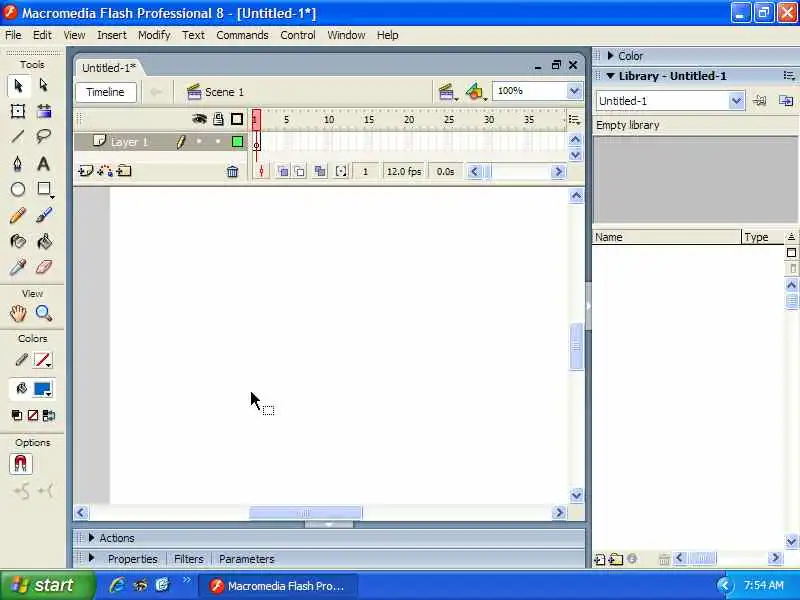This screenshot has height=600, width=800.
Task: Select the Oval tool
Action: click(x=18, y=189)
